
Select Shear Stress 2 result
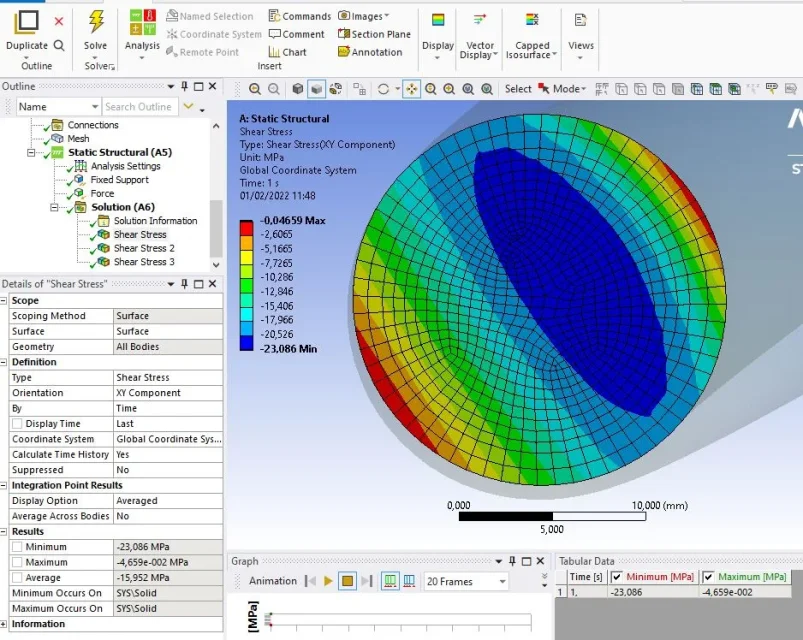tap(144, 248)
